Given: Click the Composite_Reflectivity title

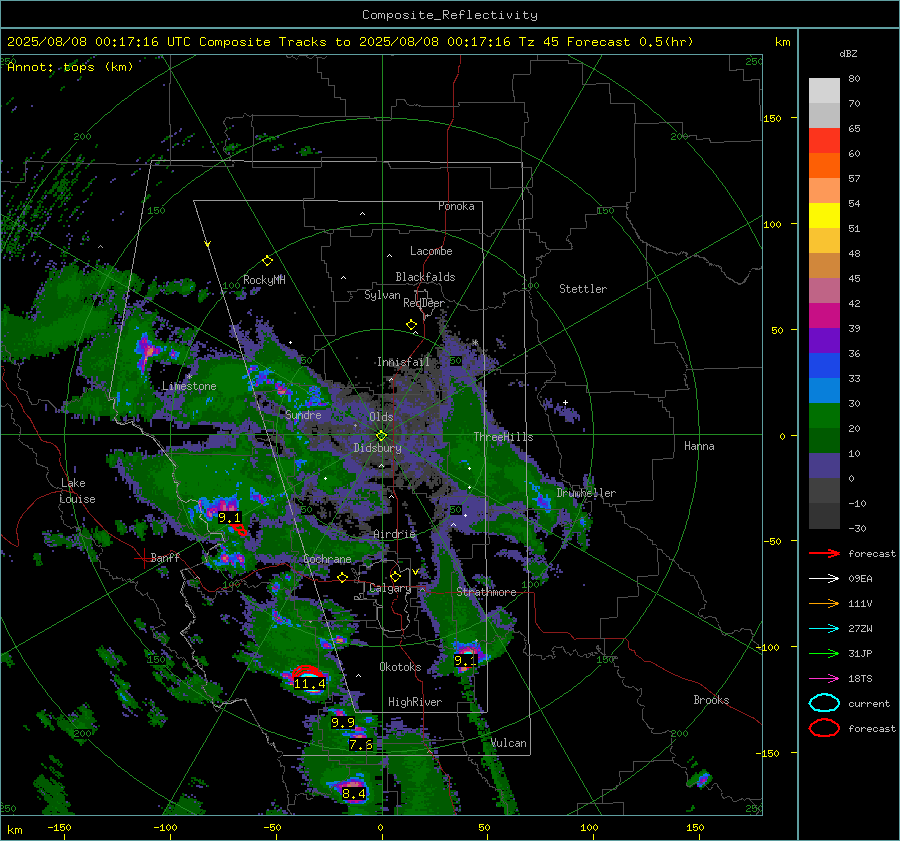Looking at the screenshot, I should pos(450,15).
